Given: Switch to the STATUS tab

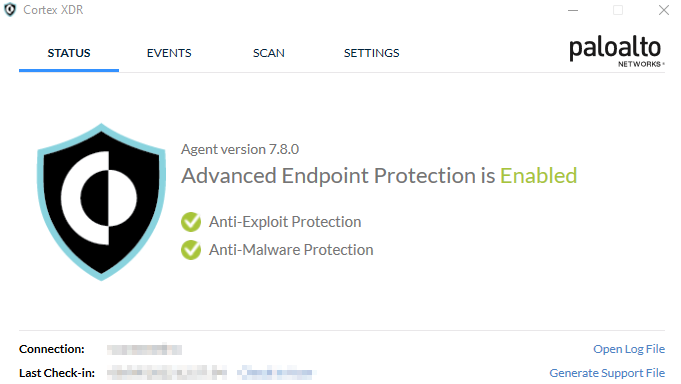Looking at the screenshot, I should point(69,53).
